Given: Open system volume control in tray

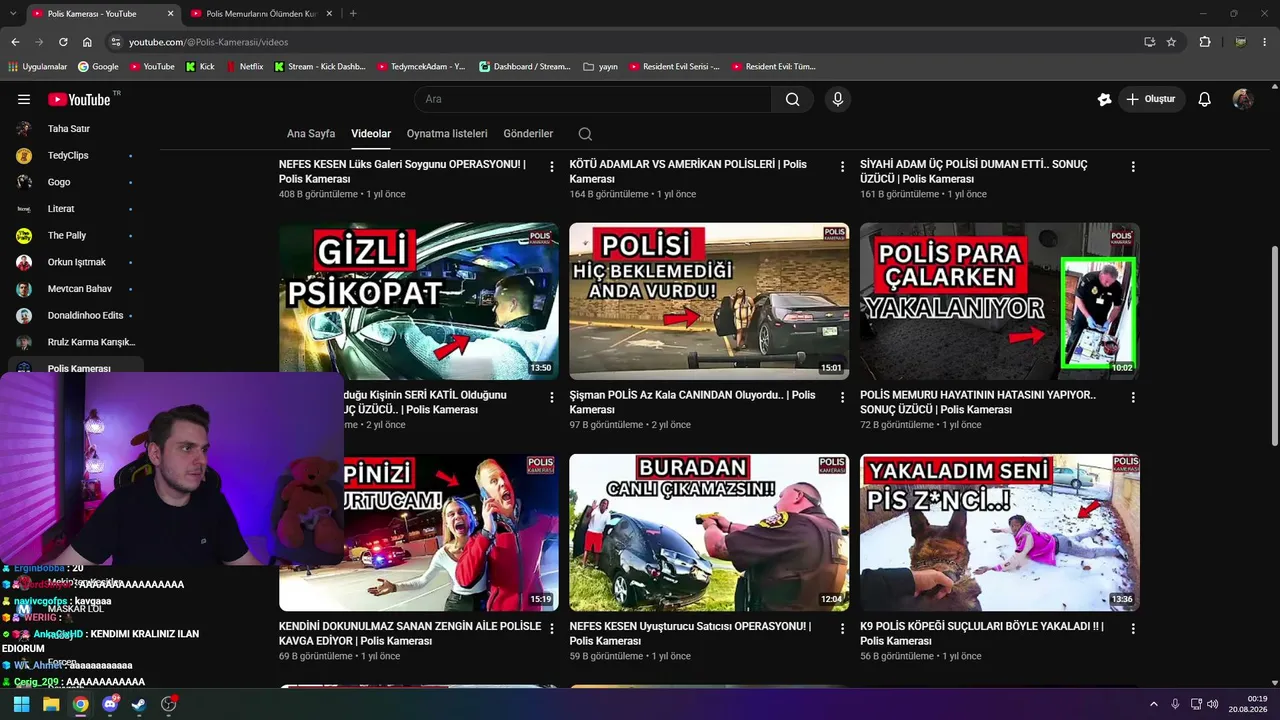Looking at the screenshot, I should [x=1213, y=704].
